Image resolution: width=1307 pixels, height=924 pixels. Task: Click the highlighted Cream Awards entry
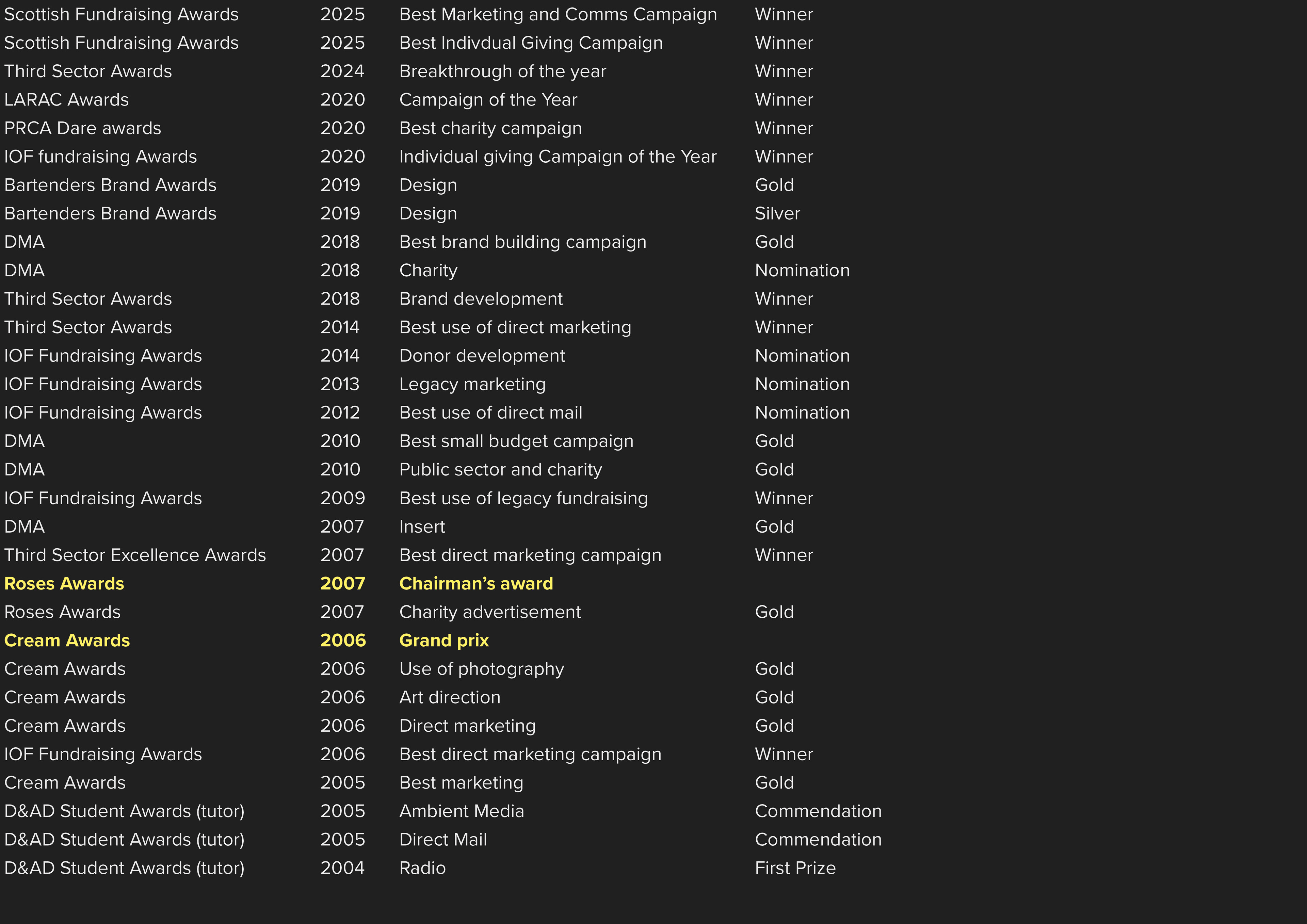67,641
